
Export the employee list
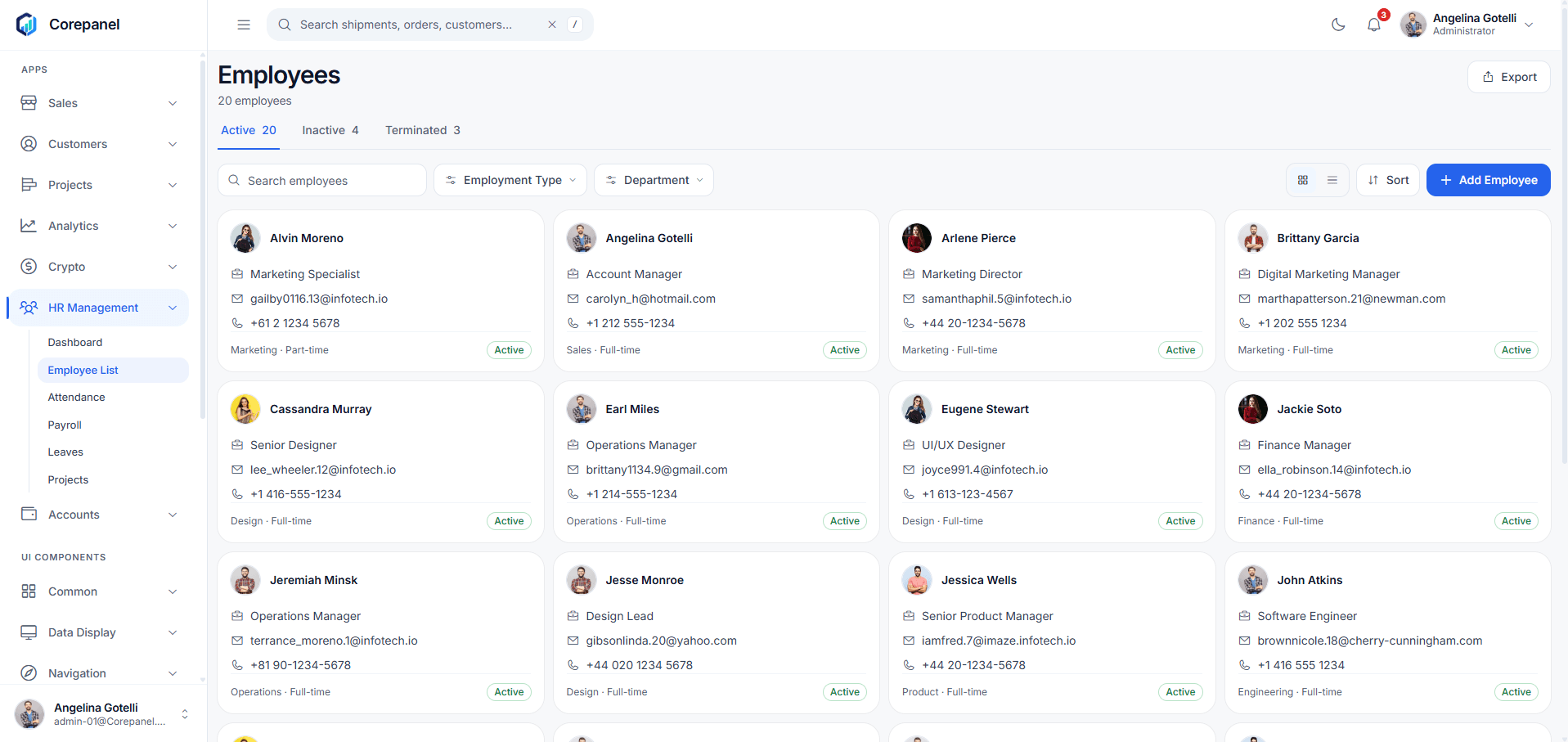pos(1509,77)
